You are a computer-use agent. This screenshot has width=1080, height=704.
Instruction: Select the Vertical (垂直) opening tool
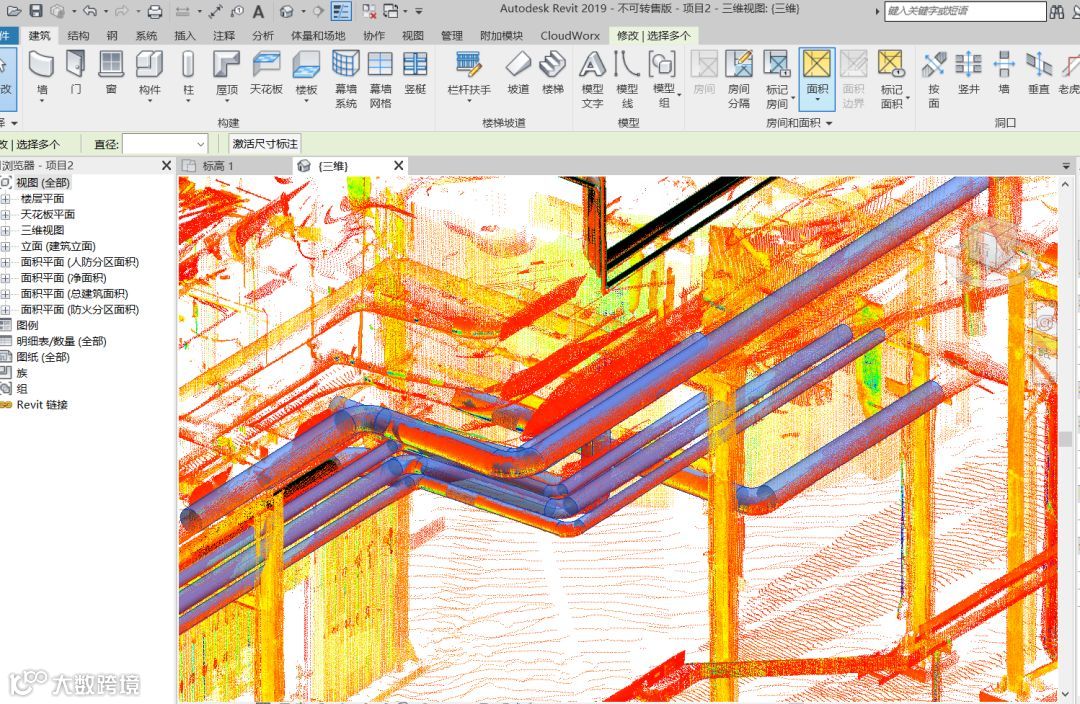1039,72
